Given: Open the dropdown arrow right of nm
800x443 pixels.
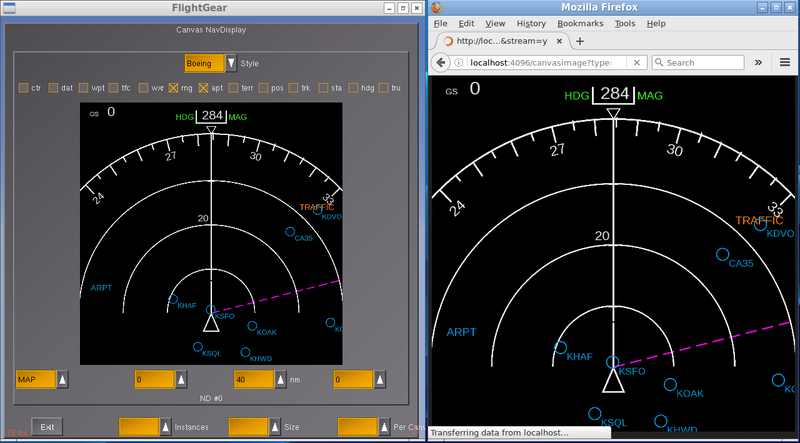Looking at the screenshot, I should click(x=380, y=380).
